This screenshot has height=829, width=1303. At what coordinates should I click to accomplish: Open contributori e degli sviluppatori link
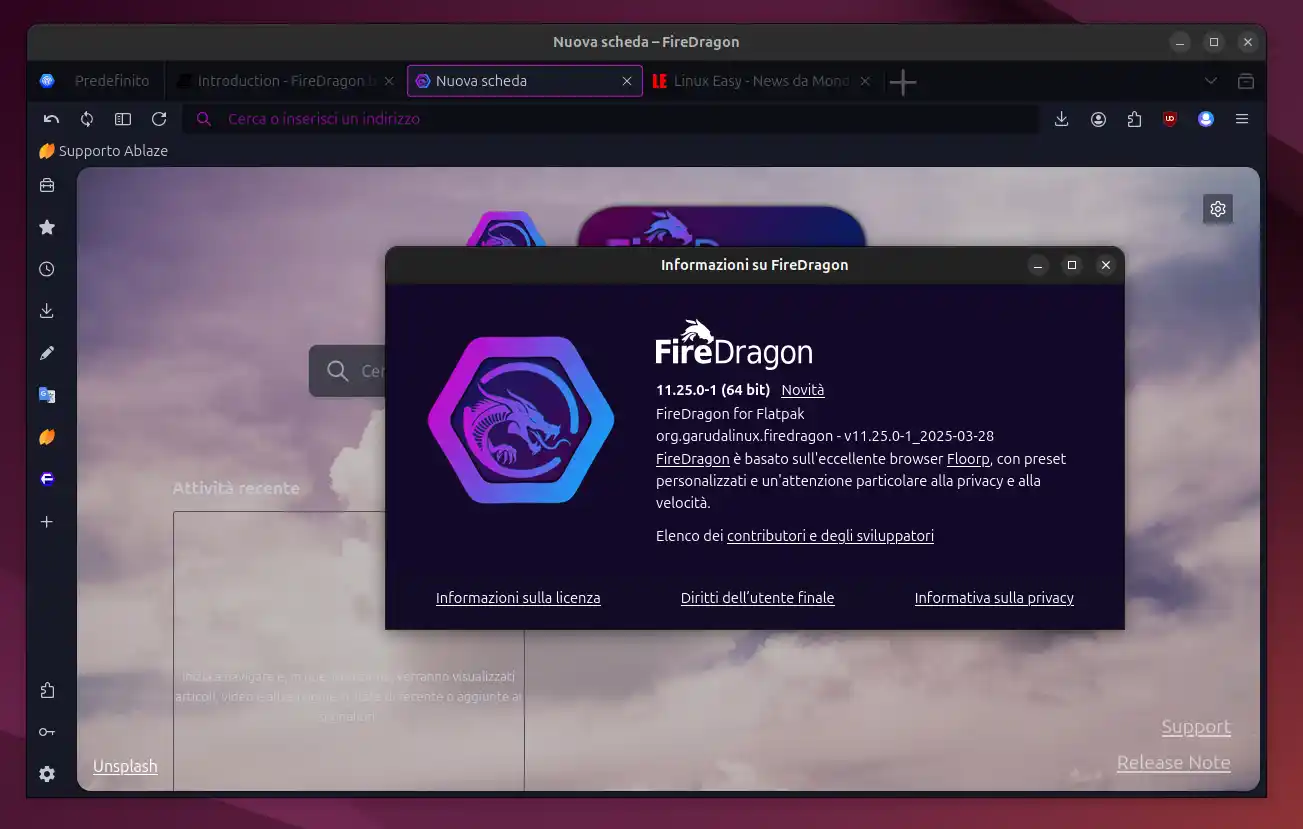click(830, 536)
